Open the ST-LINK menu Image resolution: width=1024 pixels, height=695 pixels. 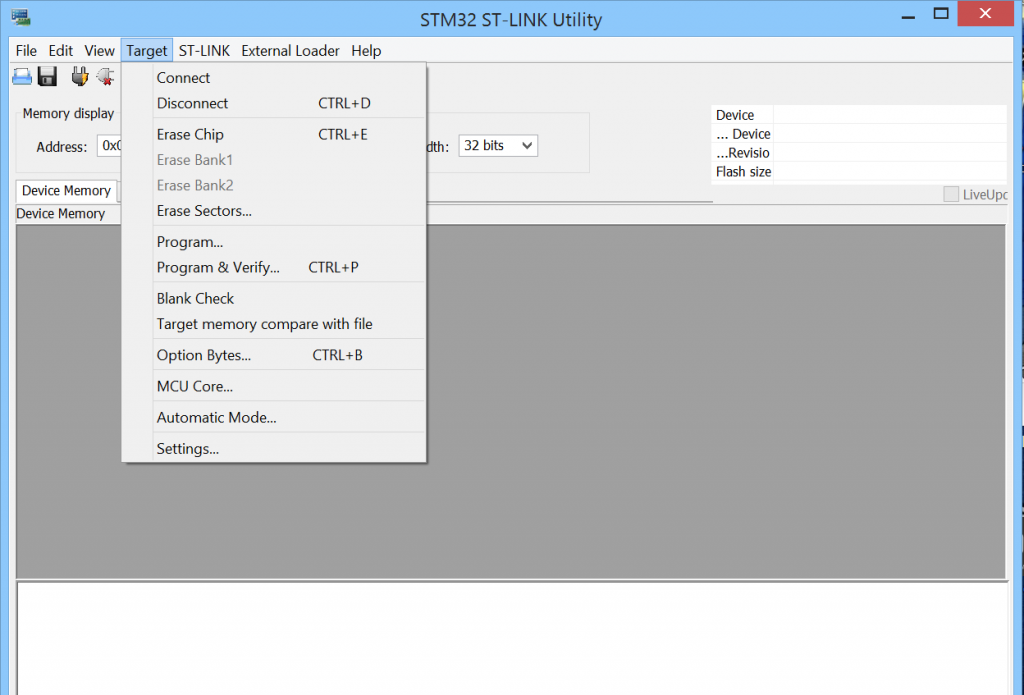(204, 51)
